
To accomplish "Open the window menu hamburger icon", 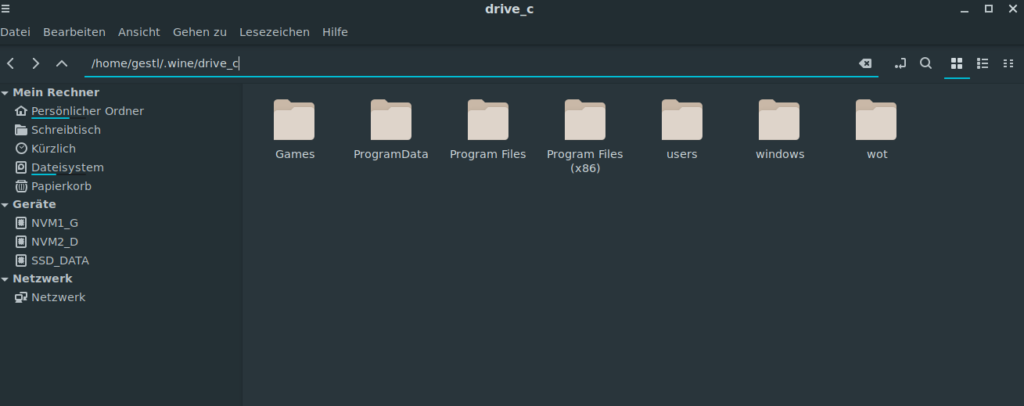I will [6, 8].
